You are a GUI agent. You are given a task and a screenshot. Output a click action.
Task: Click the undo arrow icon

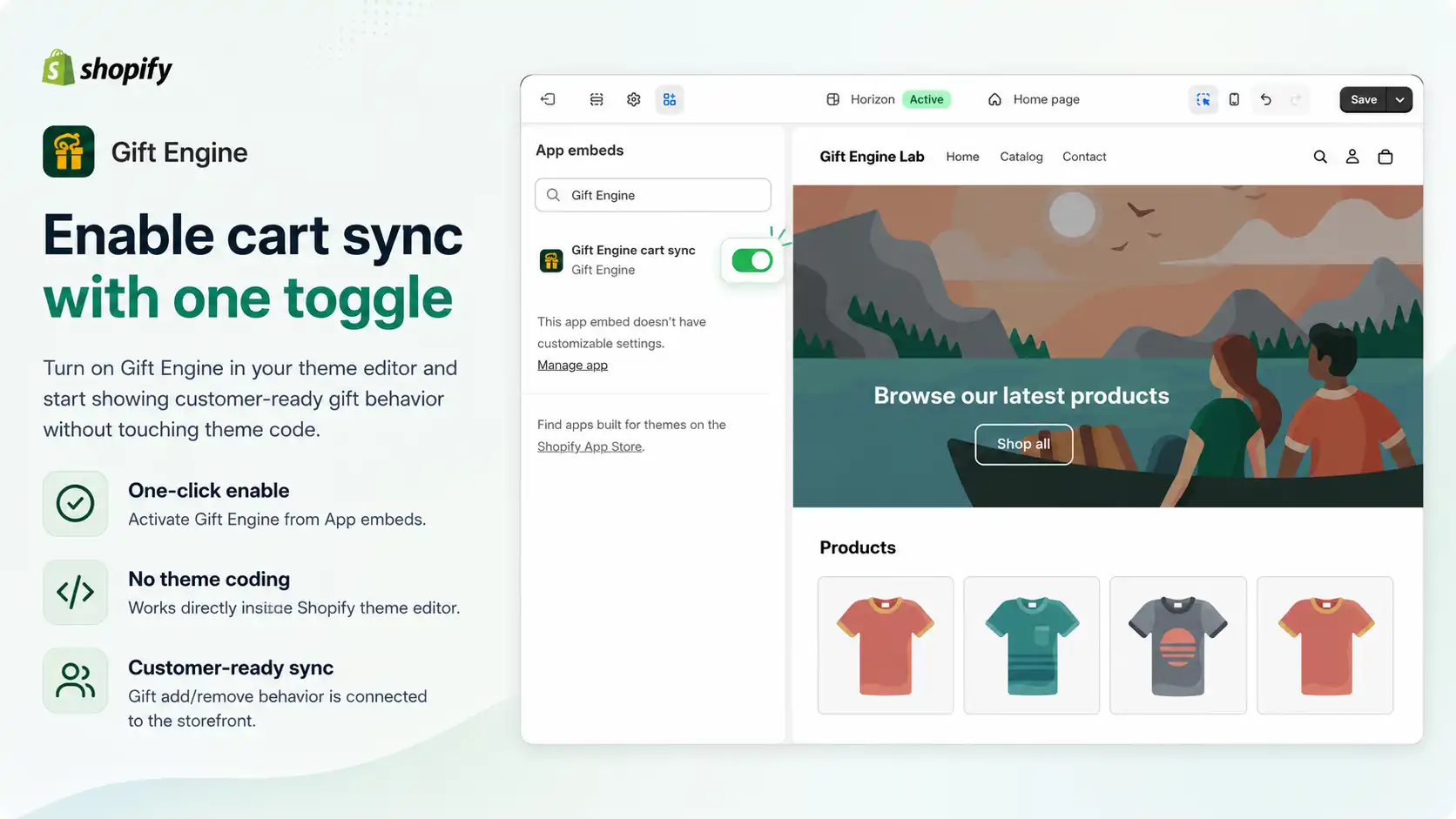1265,99
